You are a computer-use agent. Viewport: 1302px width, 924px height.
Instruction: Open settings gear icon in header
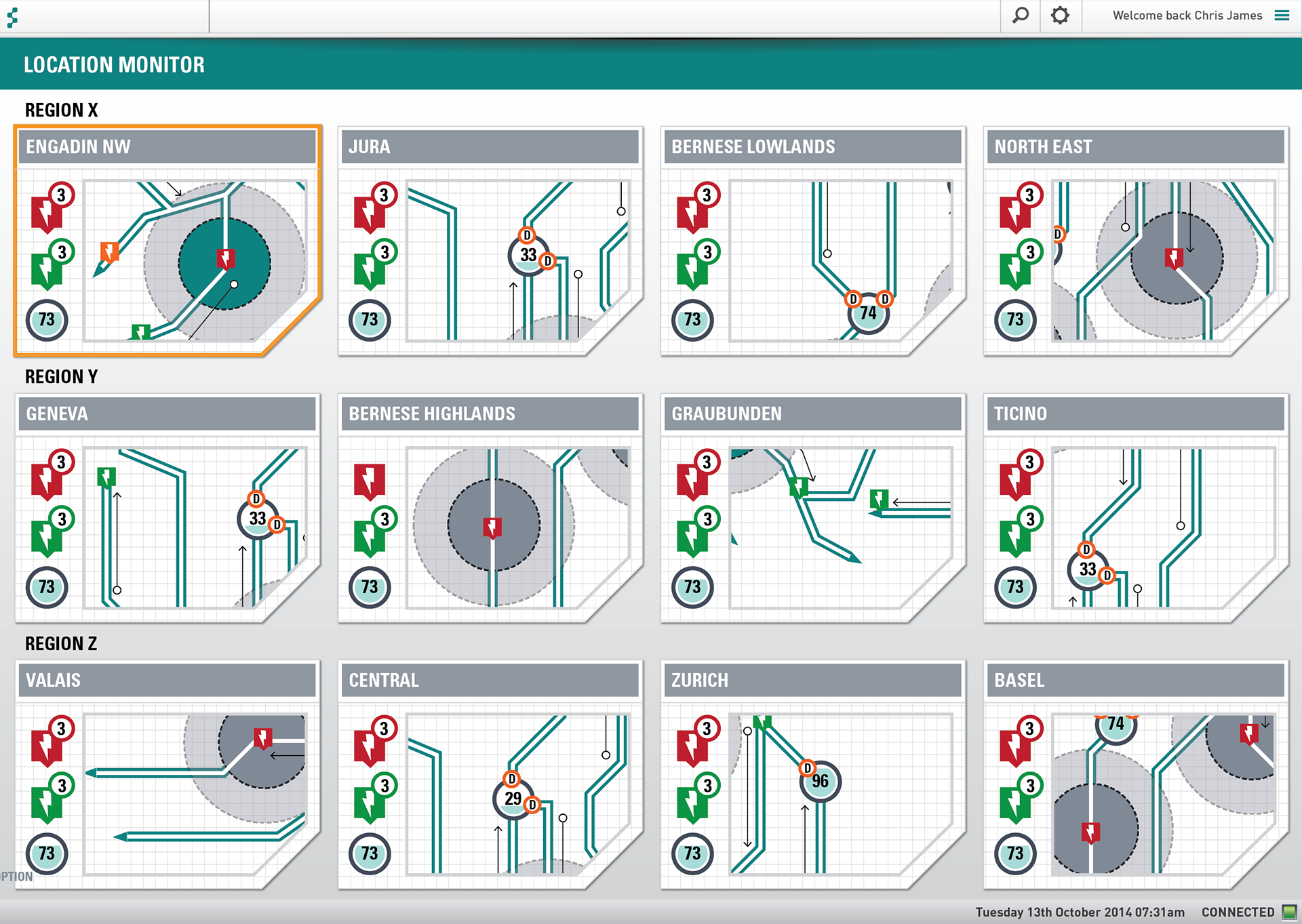pos(1060,16)
